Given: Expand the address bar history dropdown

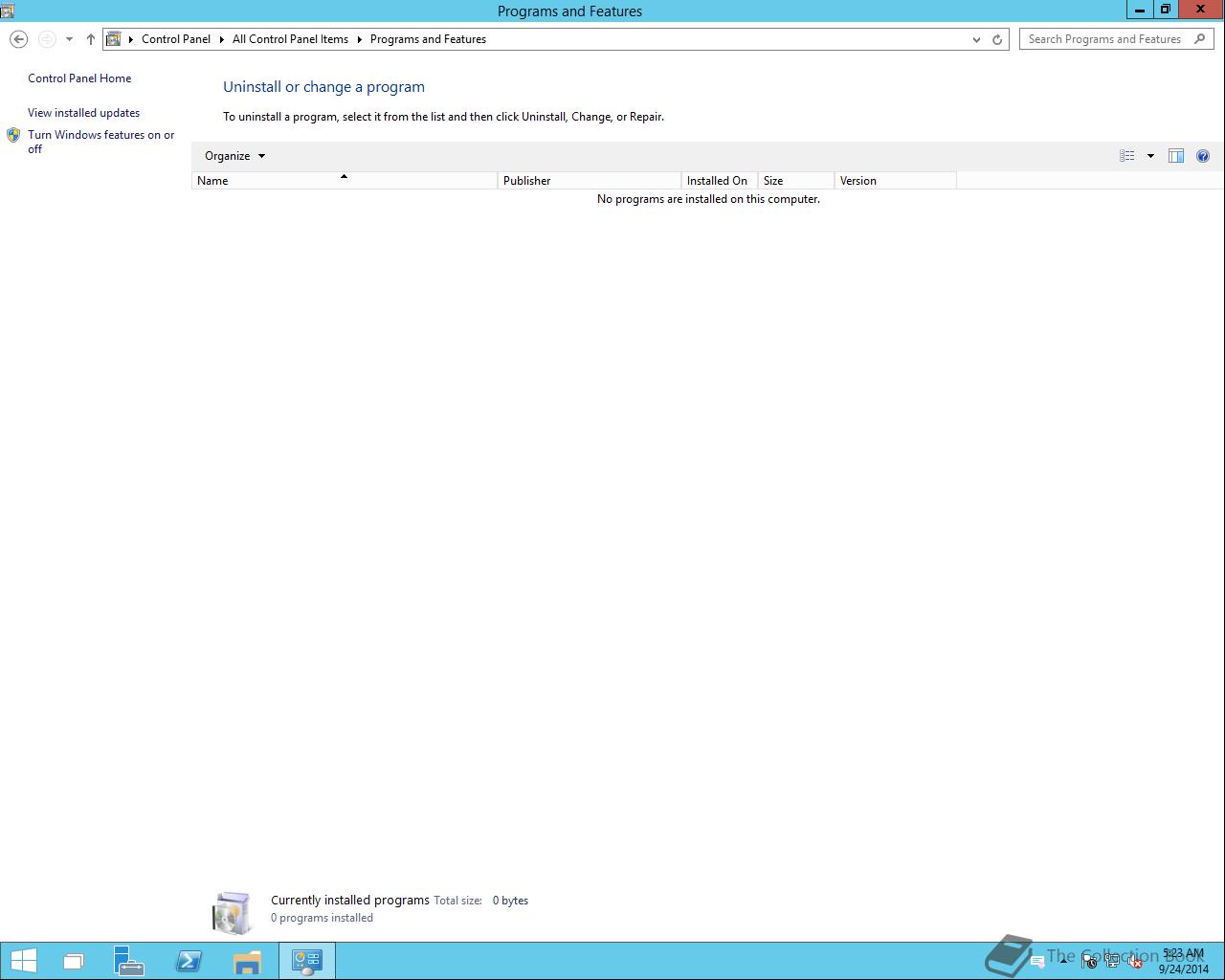Looking at the screenshot, I should [976, 39].
